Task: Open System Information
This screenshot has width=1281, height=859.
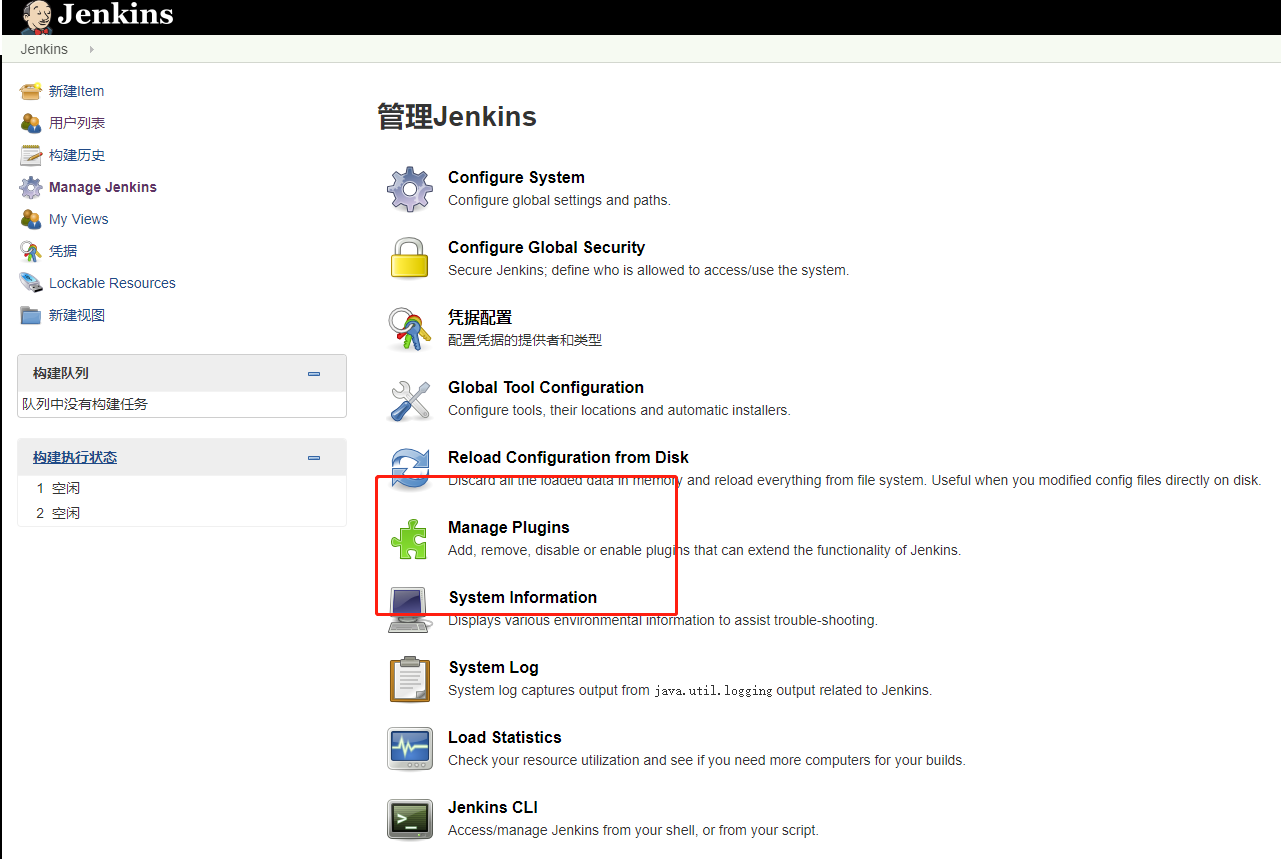Action: [523, 597]
